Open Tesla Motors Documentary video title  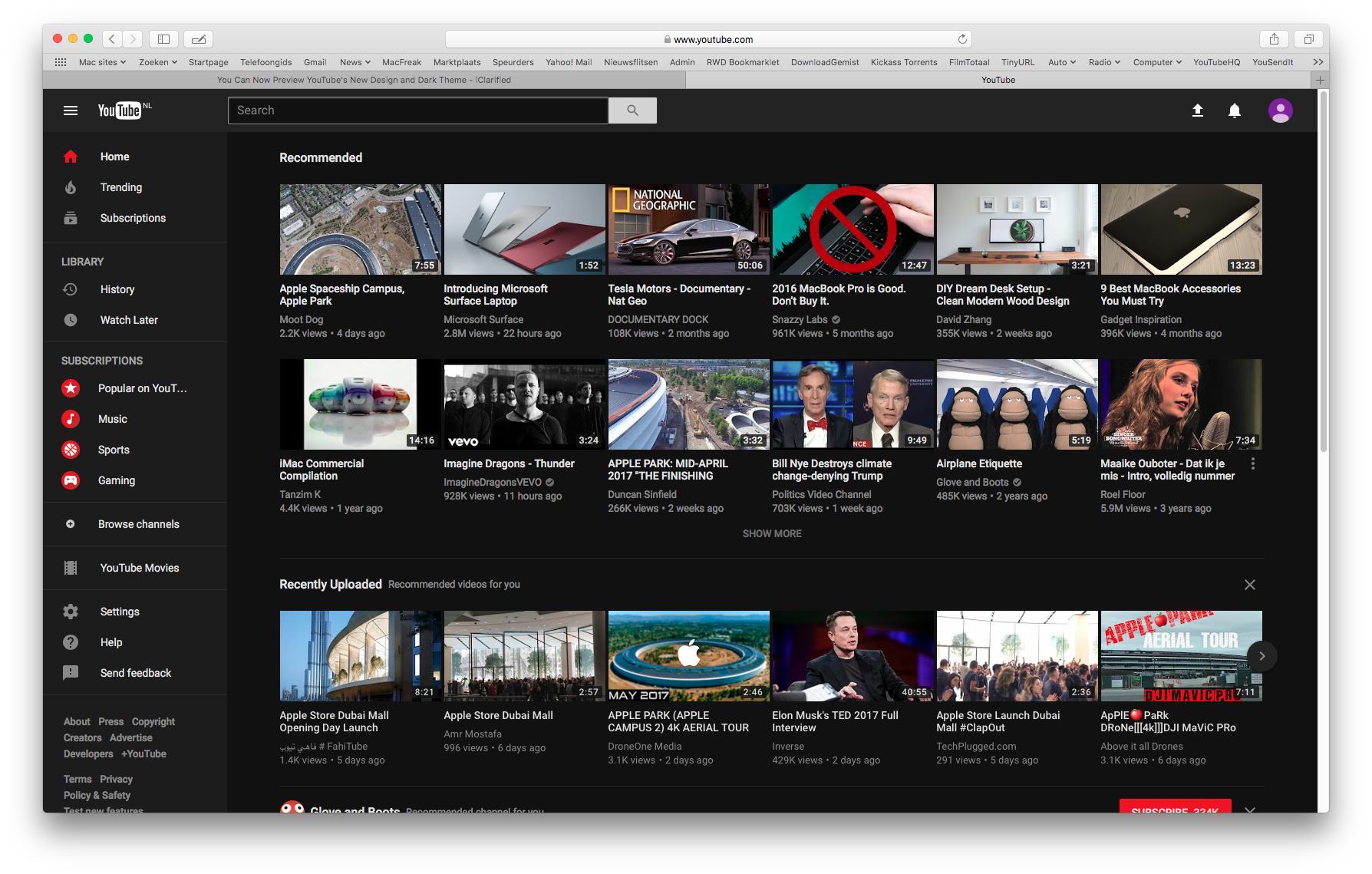pos(679,295)
